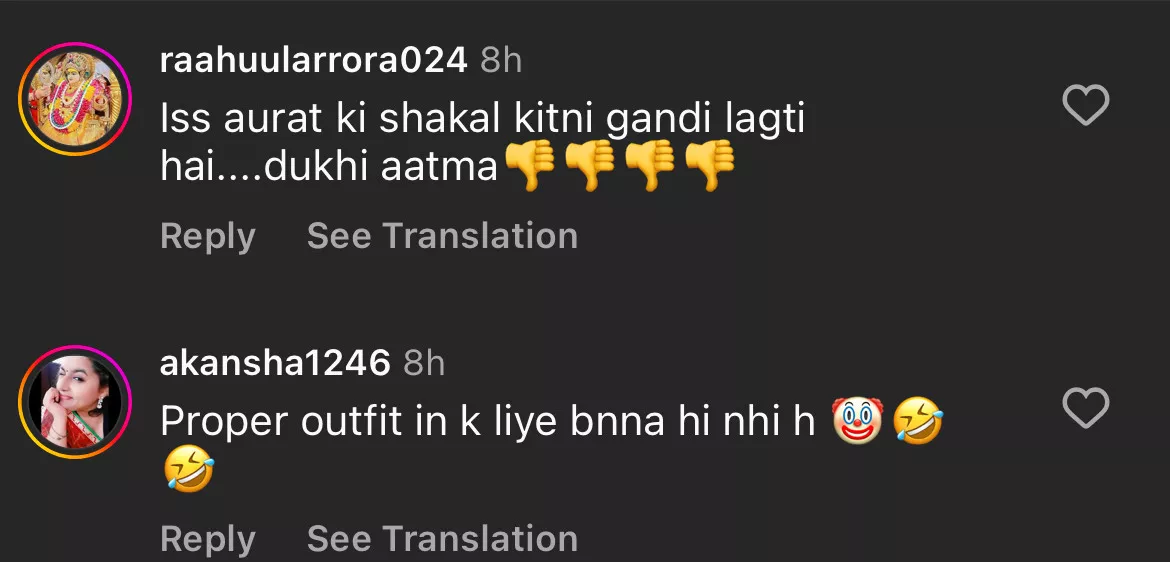Screen dimensions: 1170x562
Task: Click the clown face emoji
Action: (x=857, y=422)
